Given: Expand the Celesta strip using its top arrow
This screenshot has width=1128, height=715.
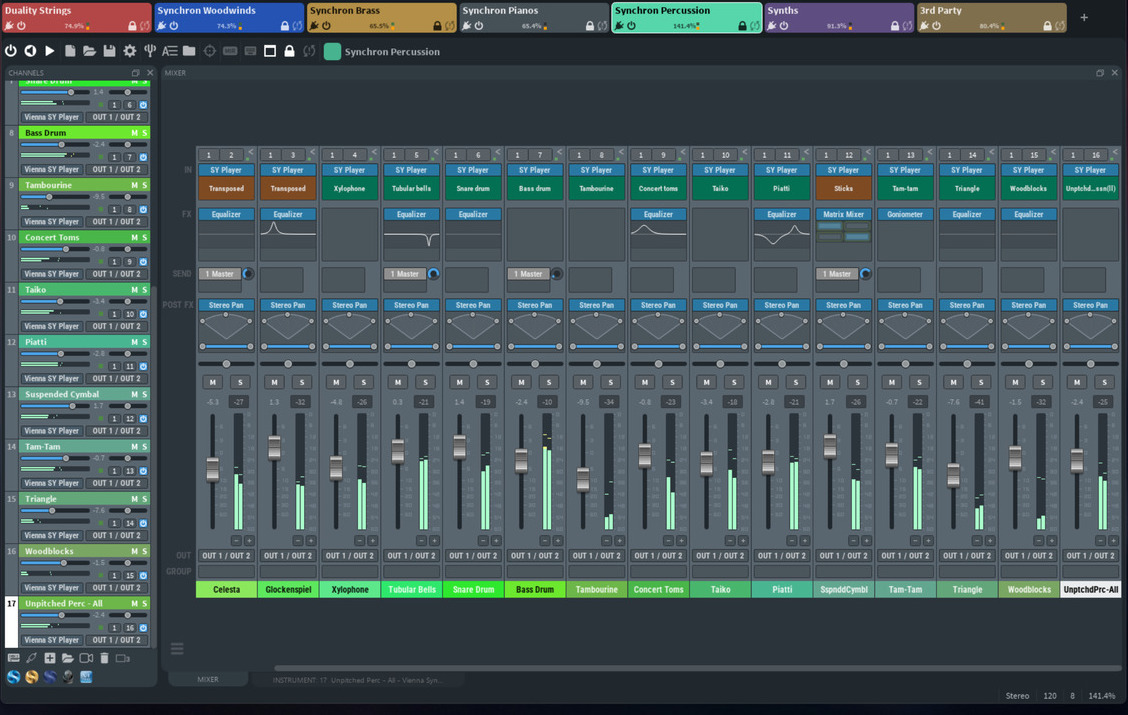Looking at the screenshot, I should click(x=250, y=153).
